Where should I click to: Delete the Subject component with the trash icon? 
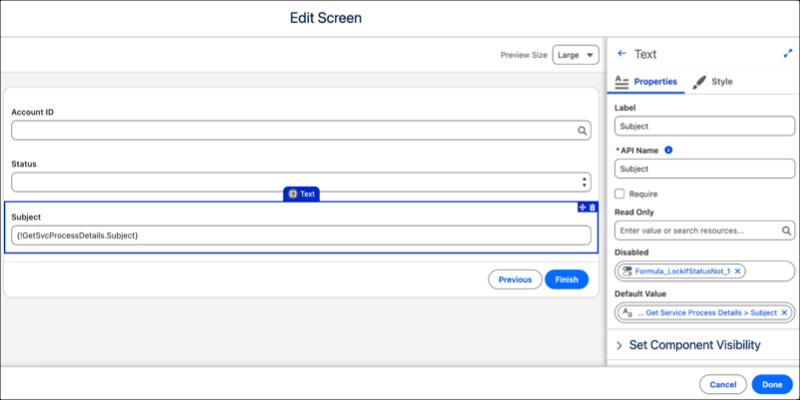[592, 207]
